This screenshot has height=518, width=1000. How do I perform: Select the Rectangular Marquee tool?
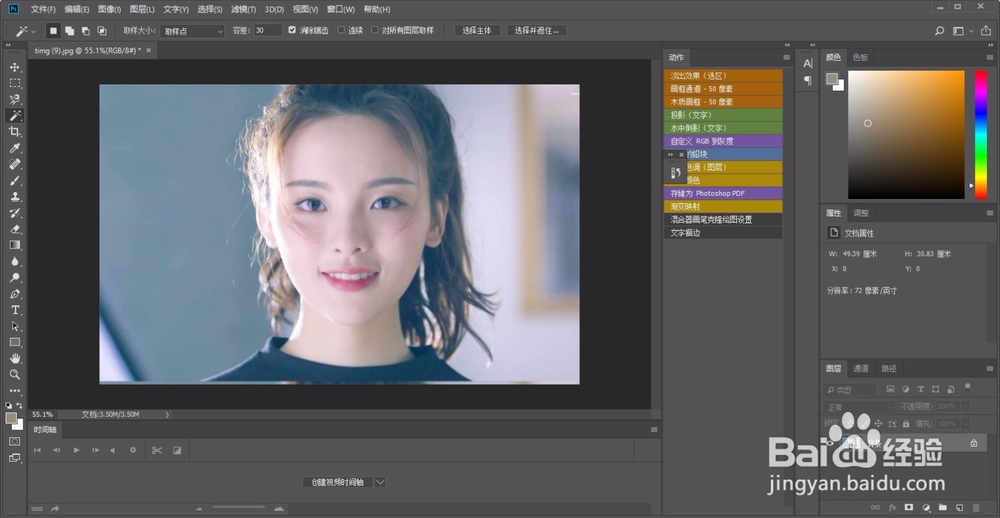[15, 83]
